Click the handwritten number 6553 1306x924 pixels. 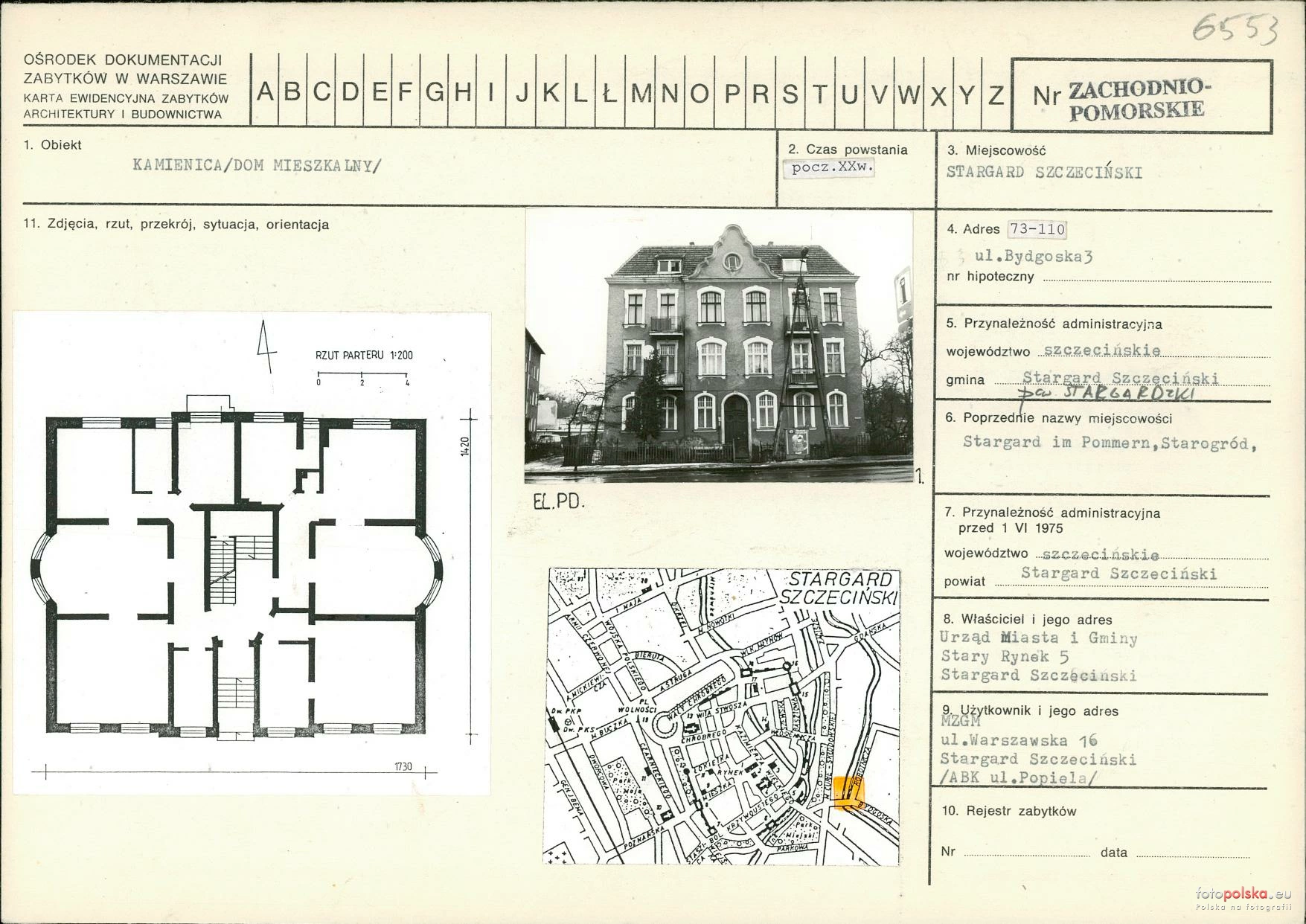1235,30
